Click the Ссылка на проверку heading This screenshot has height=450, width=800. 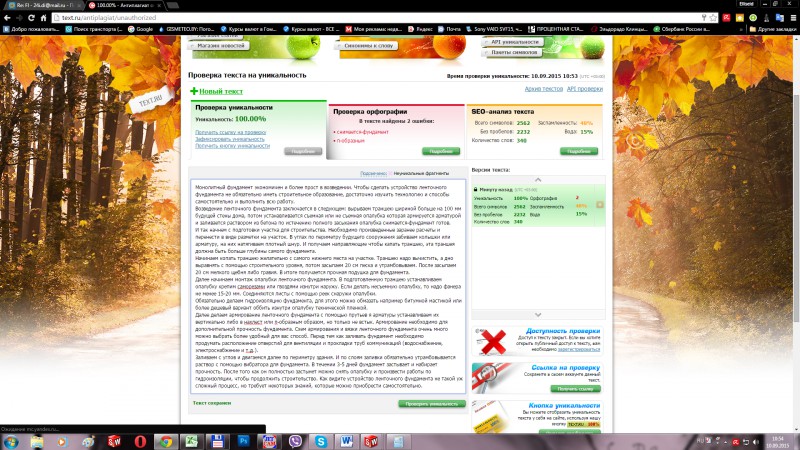[x=565, y=367]
